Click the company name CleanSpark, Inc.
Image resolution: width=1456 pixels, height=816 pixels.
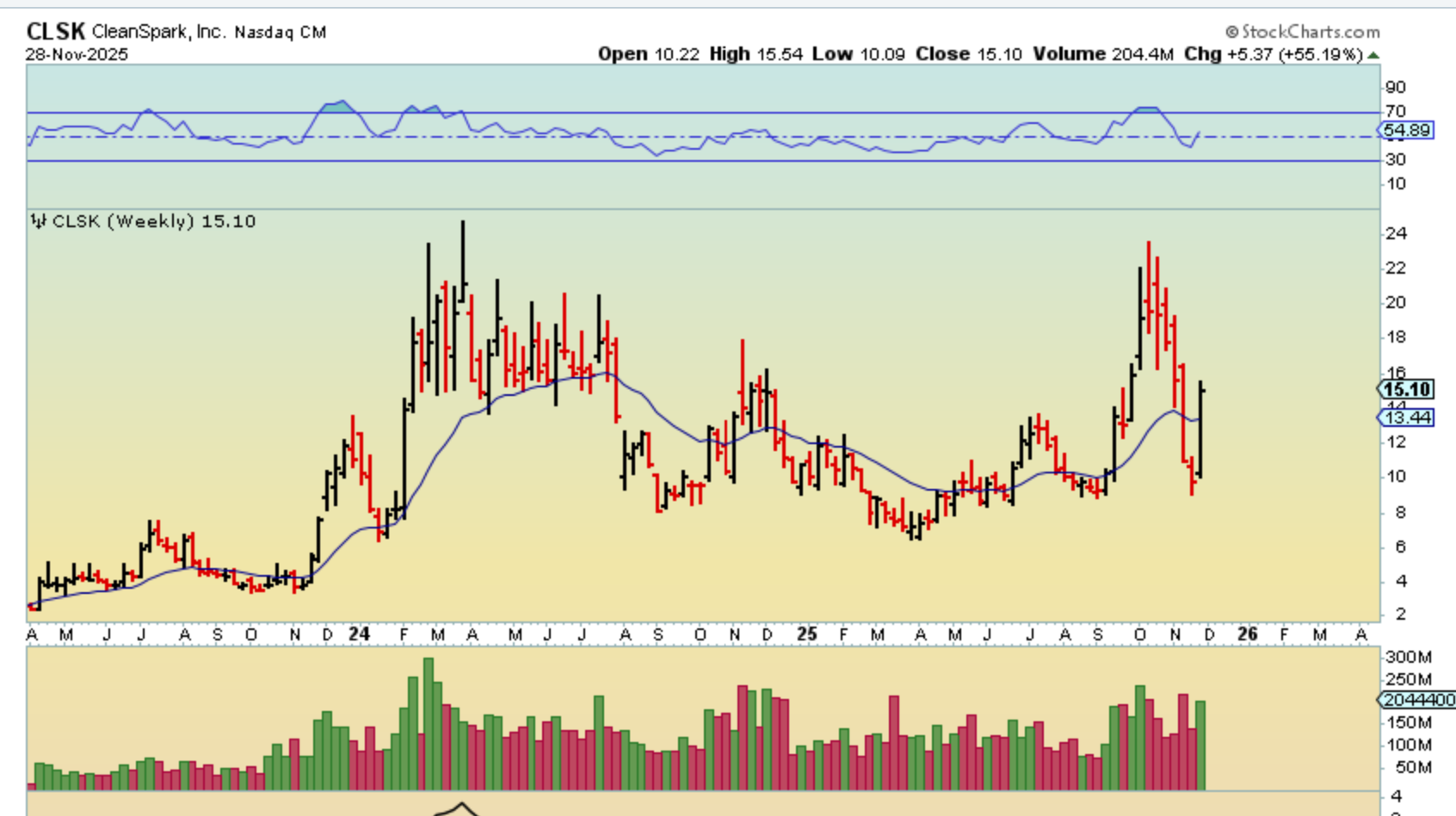pyautogui.click(x=158, y=32)
